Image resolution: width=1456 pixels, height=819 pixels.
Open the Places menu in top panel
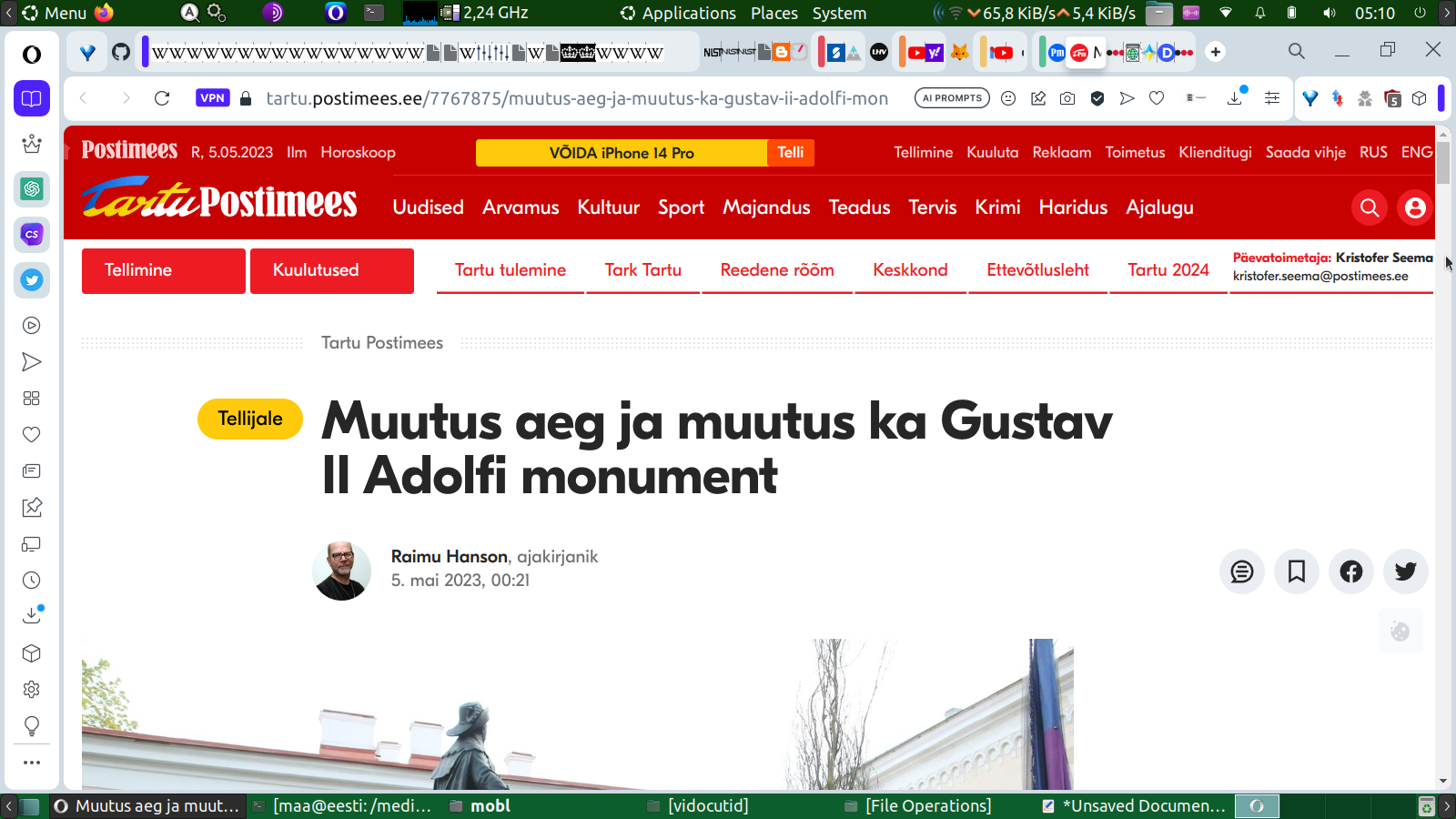[x=774, y=13]
